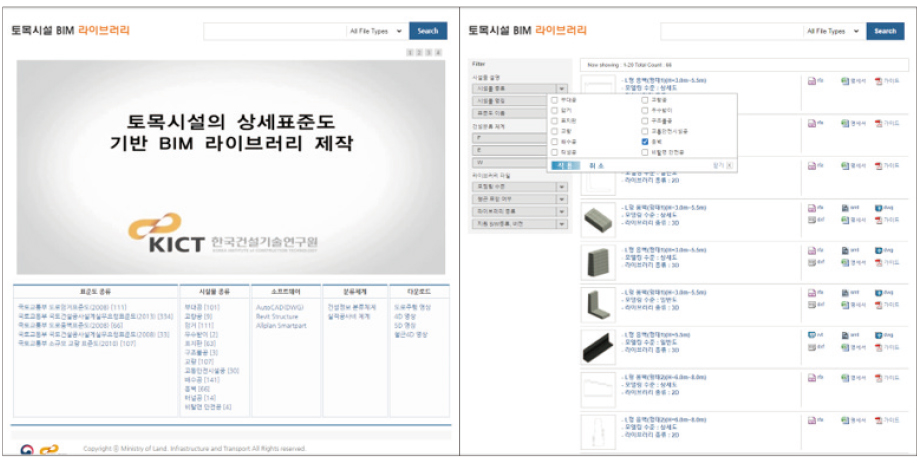Download dwg file in flat gray block row

coord(883,208)
